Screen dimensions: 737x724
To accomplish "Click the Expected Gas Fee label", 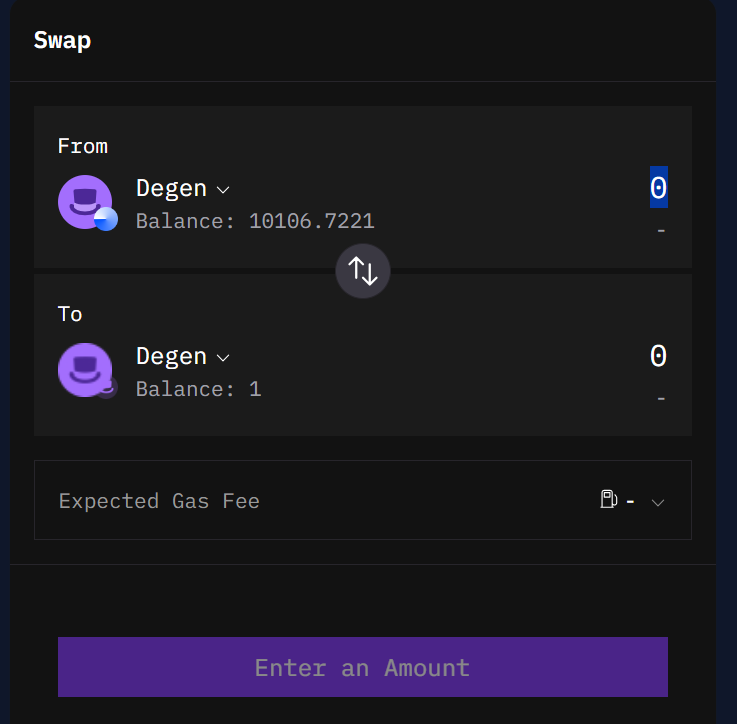I will click(159, 501).
